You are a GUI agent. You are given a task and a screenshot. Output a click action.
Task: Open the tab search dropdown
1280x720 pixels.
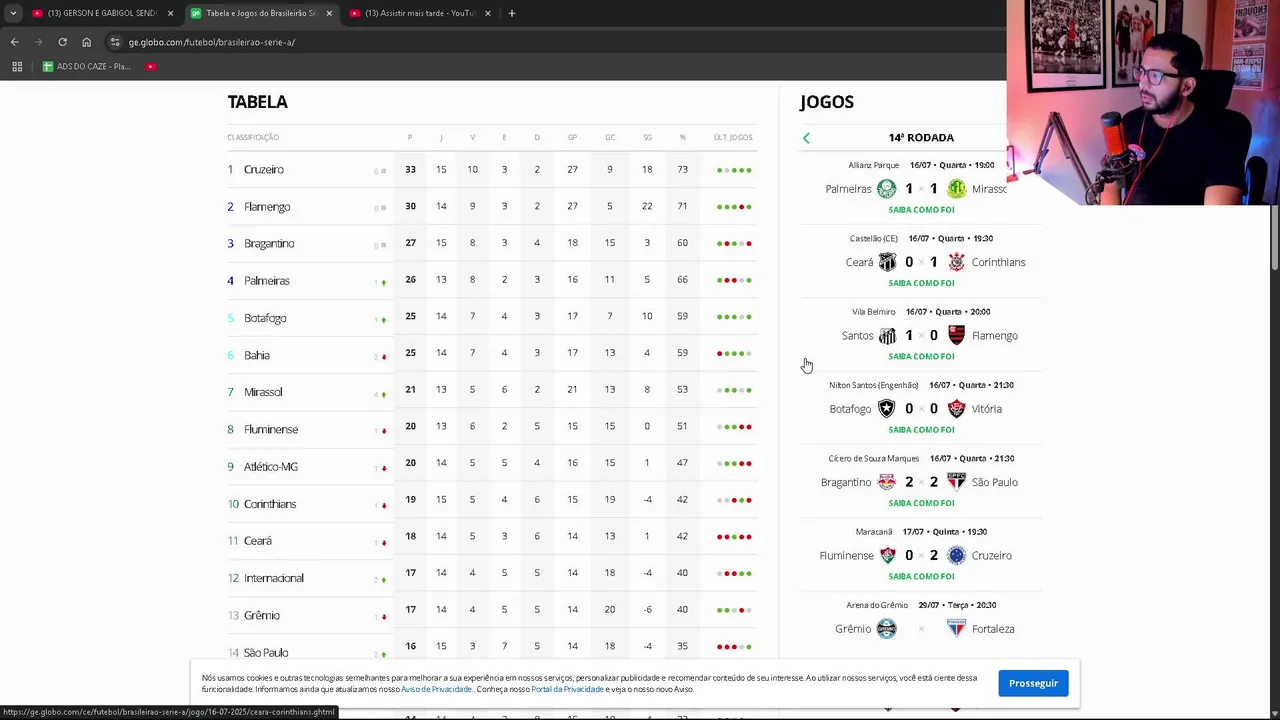click(13, 13)
